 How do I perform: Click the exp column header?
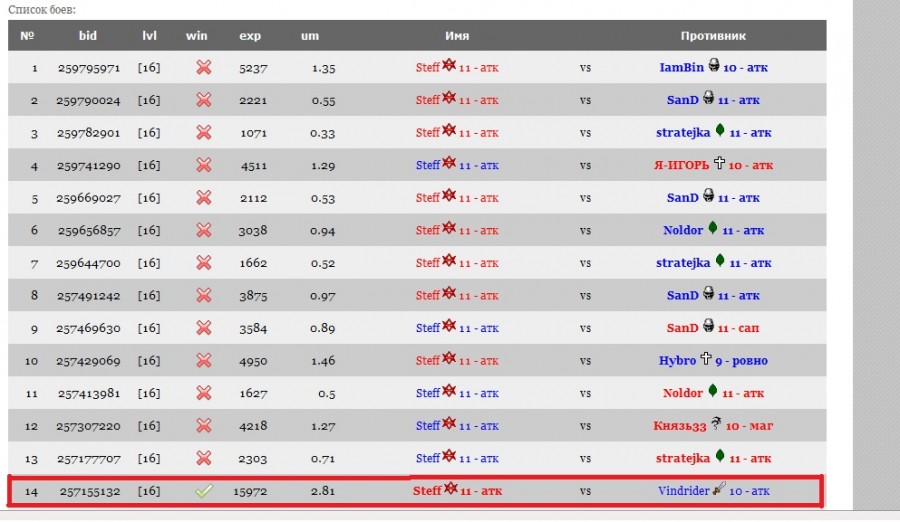coord(250,36)
